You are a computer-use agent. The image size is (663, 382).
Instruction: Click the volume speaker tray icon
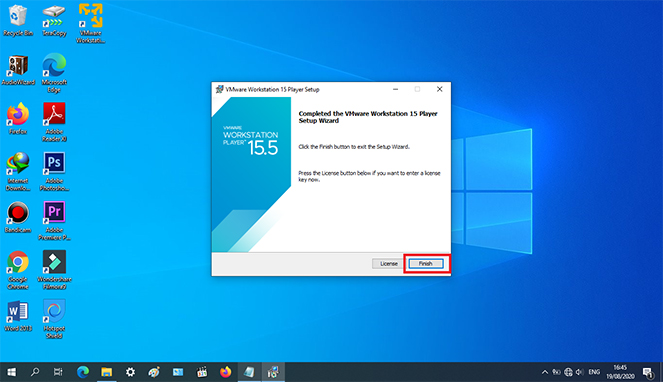tap(579, 372)
